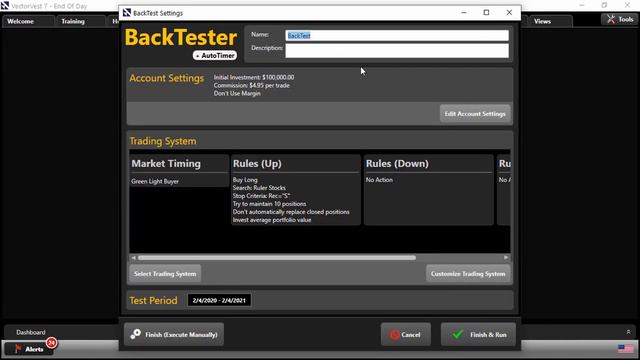
Task: Close the BackTest Settings dialog
Action: click(x=509, y=13)
